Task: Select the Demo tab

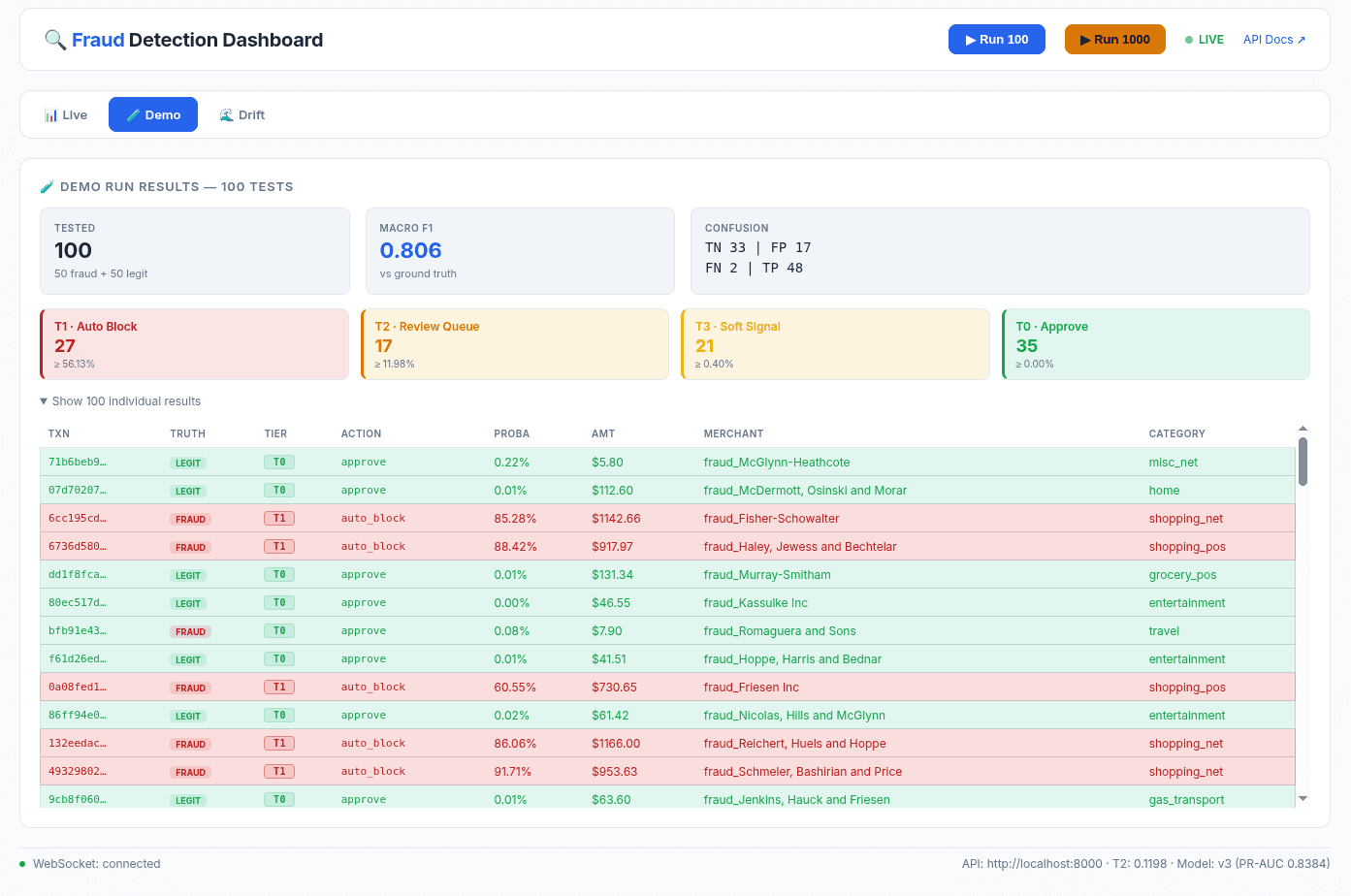Action: 153,114
